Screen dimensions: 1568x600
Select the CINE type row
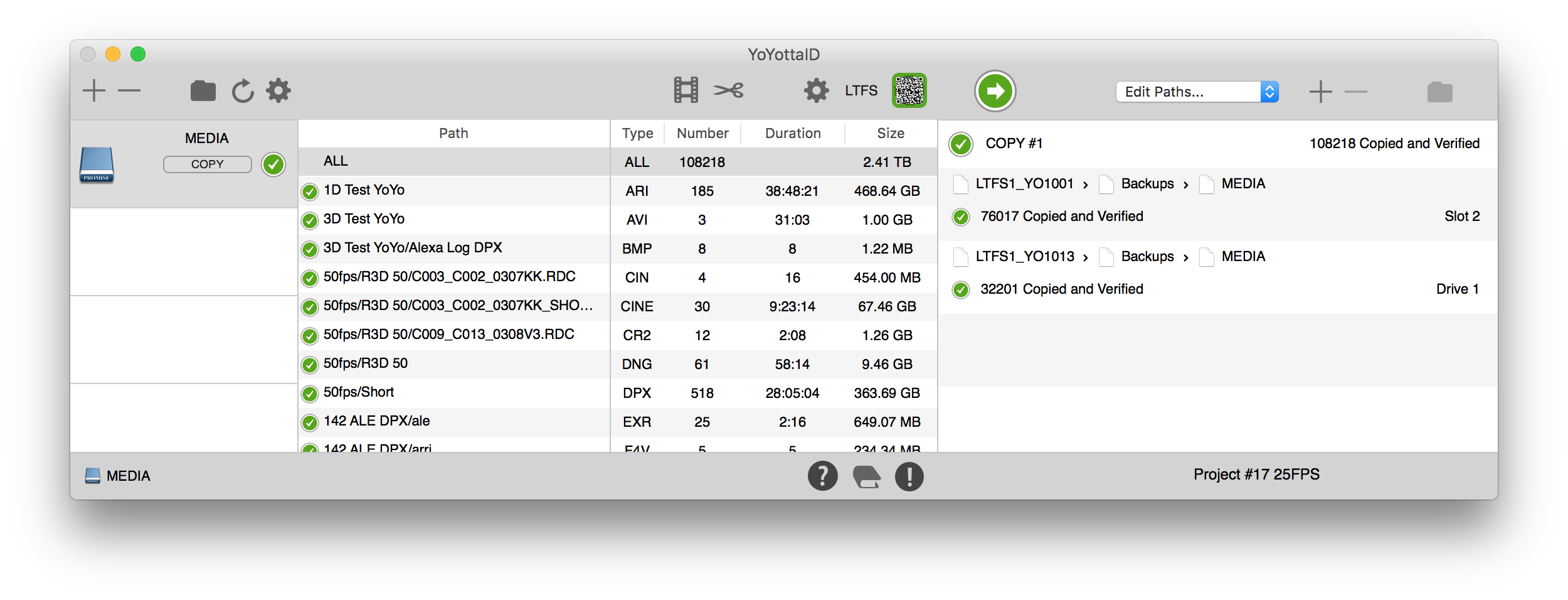[774, 306]
